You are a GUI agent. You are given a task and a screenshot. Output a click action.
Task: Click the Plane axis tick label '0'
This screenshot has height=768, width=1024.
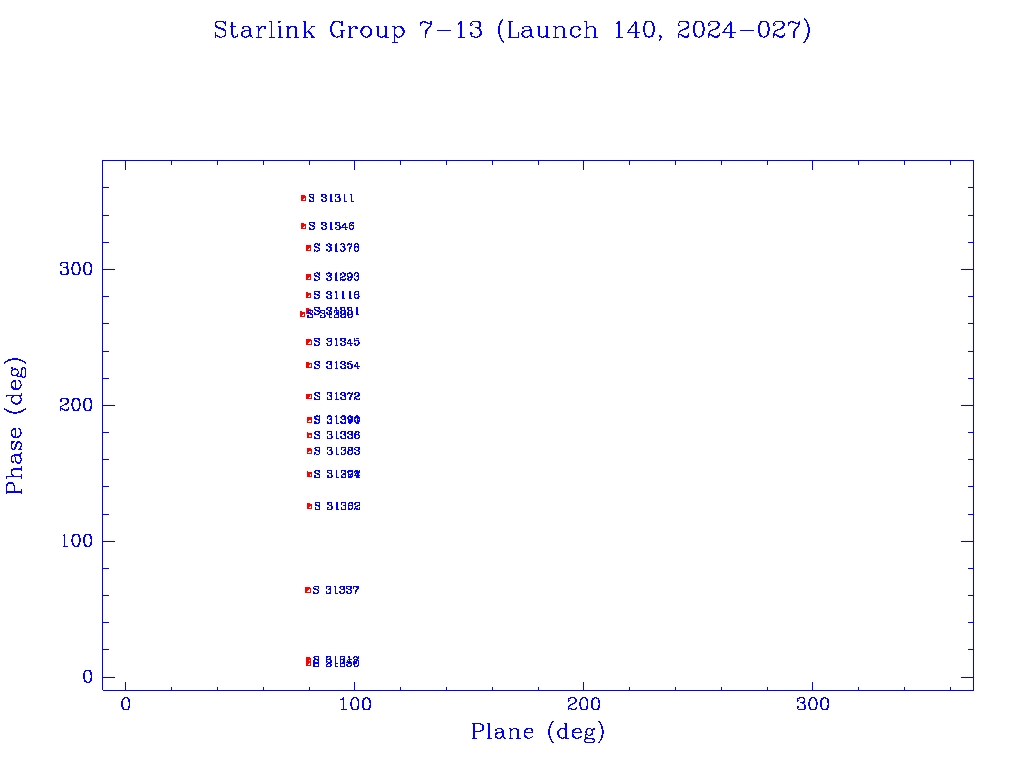click(x=125, y=704)
